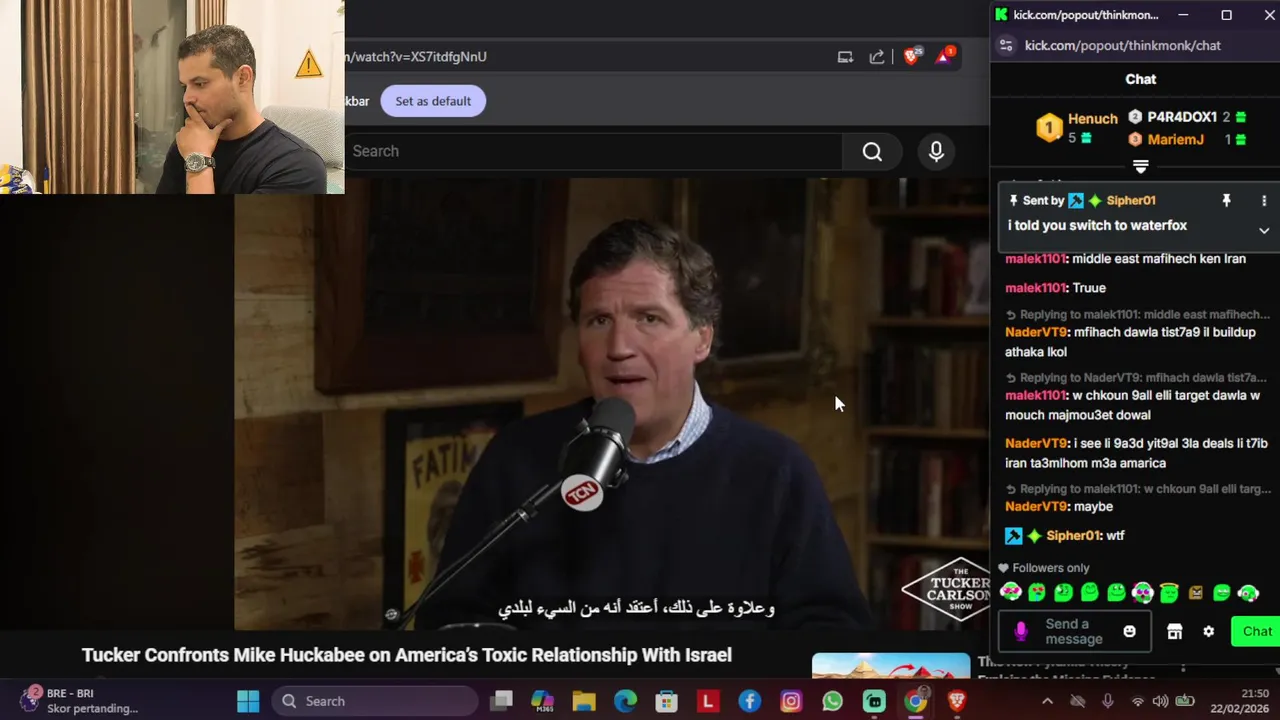Click the share icon in address bar
The image size is (1280, 720).
(x=877, y=57)
